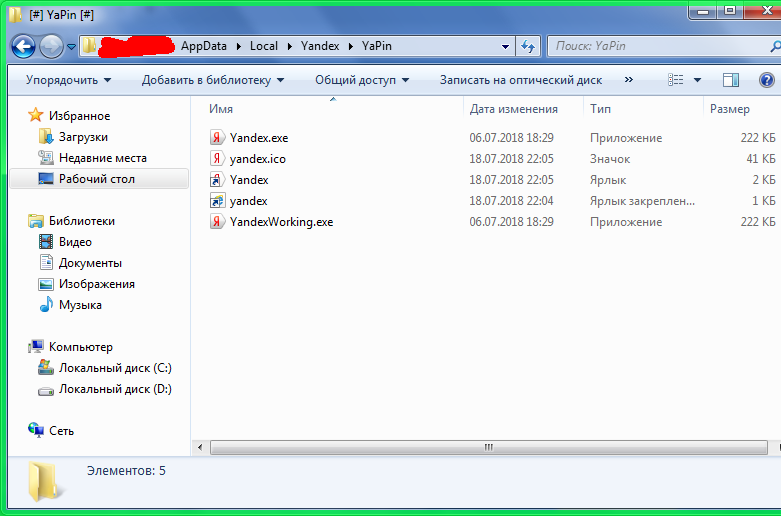The width and height of the screenshot is (781, 516).
Task: Toggle the preview pane button
Action: coord(731,80)
